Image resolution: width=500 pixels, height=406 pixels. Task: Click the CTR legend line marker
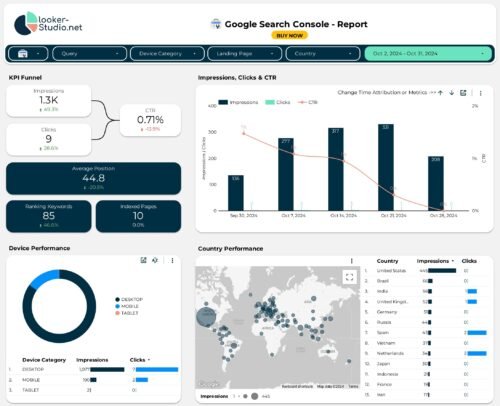click(302, 102)
